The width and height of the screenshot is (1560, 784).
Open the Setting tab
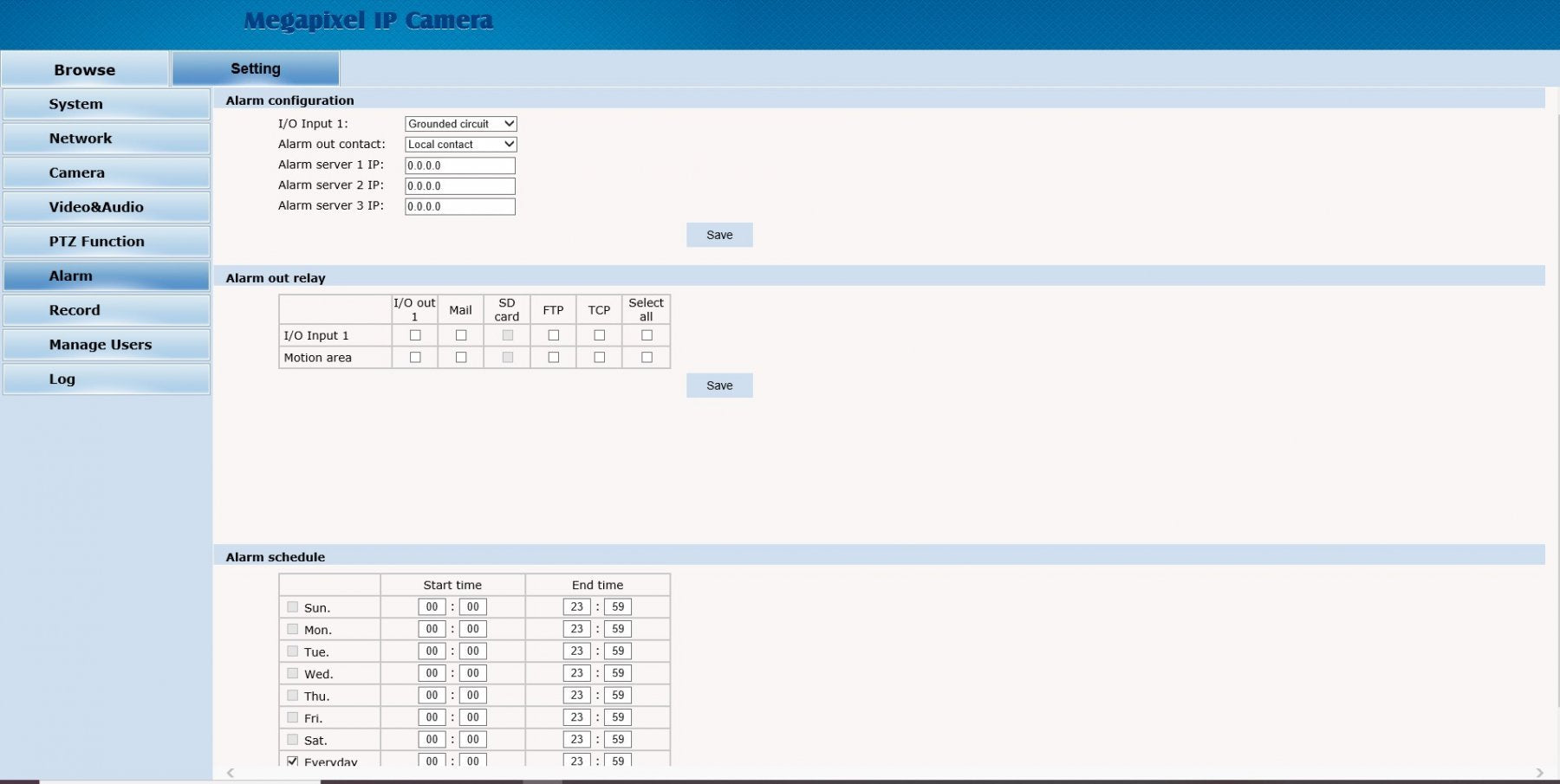(256, 68)
